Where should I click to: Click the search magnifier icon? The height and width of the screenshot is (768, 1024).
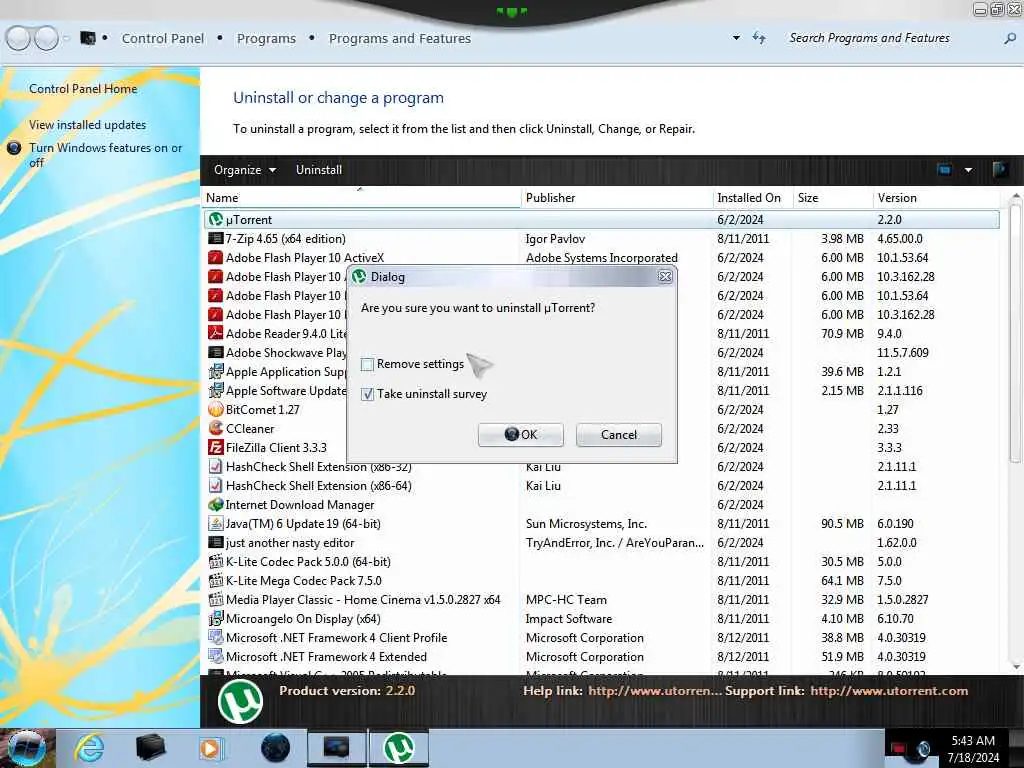1010,39
